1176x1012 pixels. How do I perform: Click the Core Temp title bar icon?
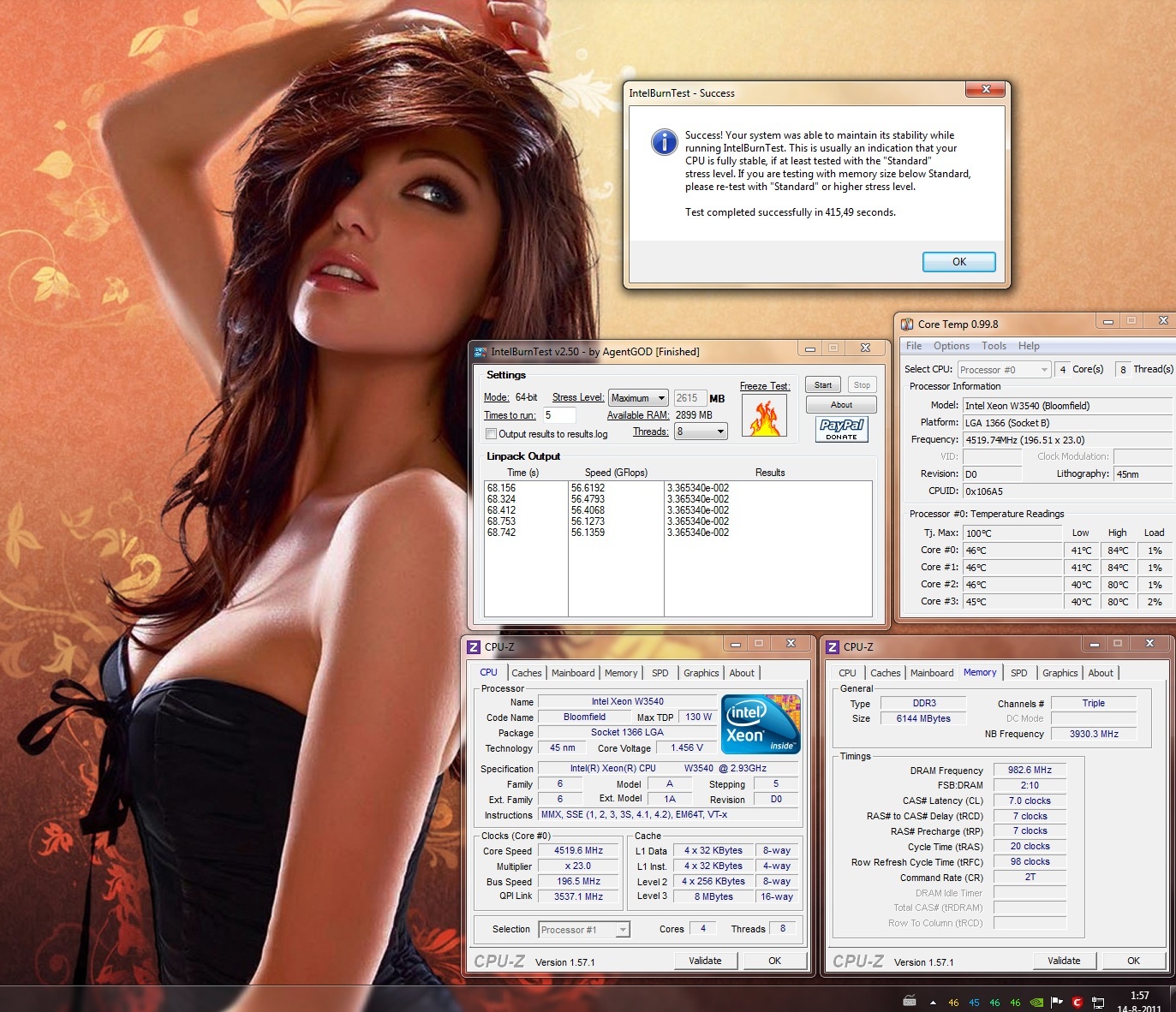pyautogui.click(x=907, y=324)
